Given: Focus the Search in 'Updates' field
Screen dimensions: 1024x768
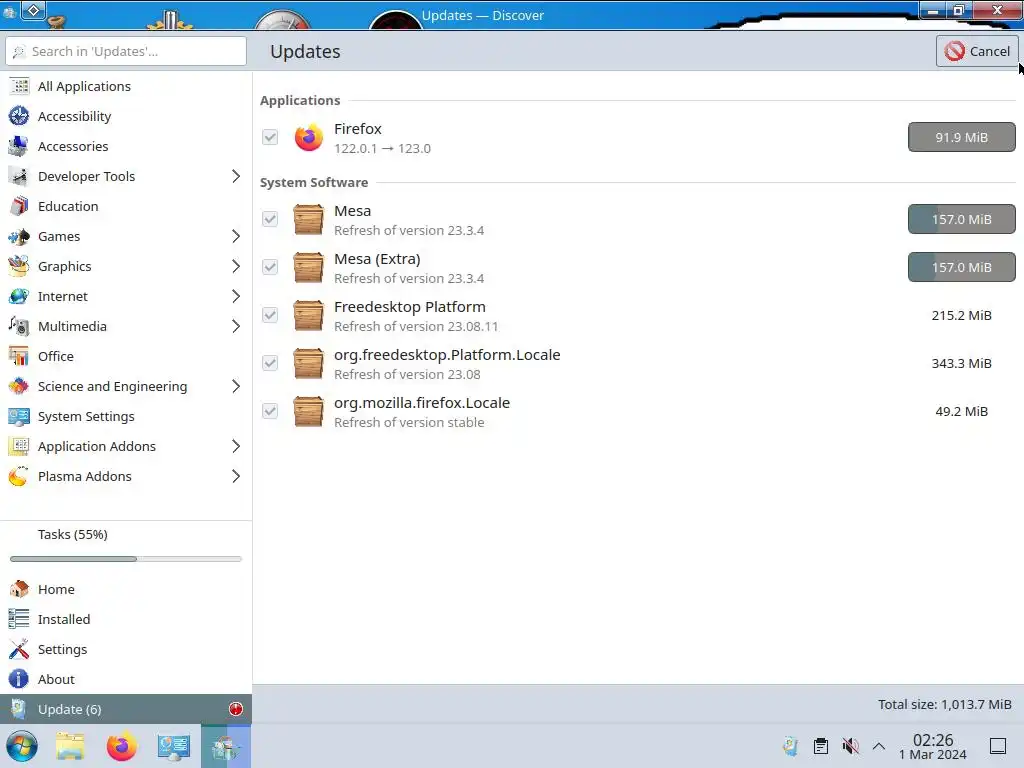Looking at the screenshot, I should coord(126,51).
